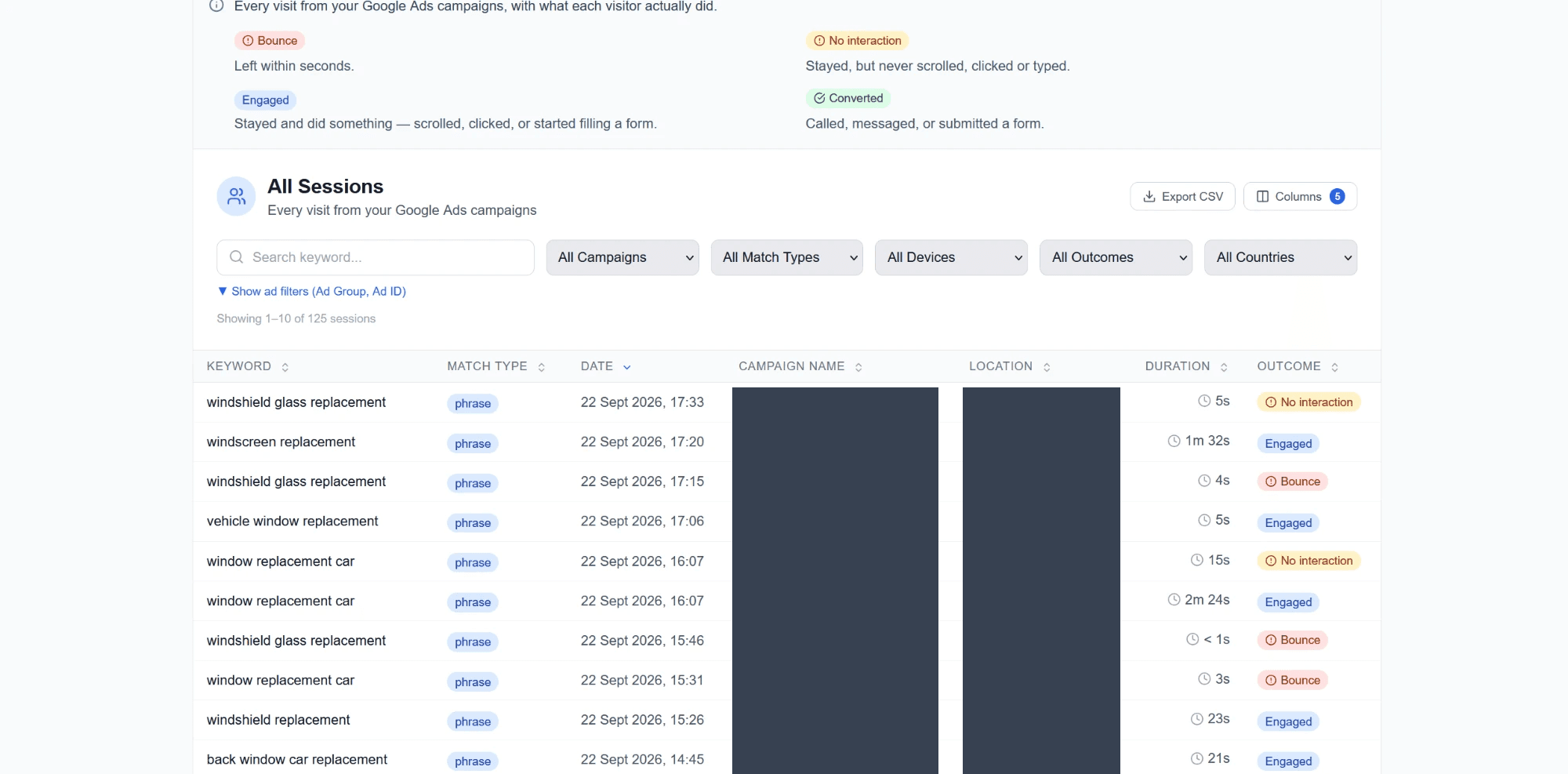Viewport: 1568px width, 774px height.
Task: Click clock icon beside 2m 24s duration
Action: click(1174, 600)
